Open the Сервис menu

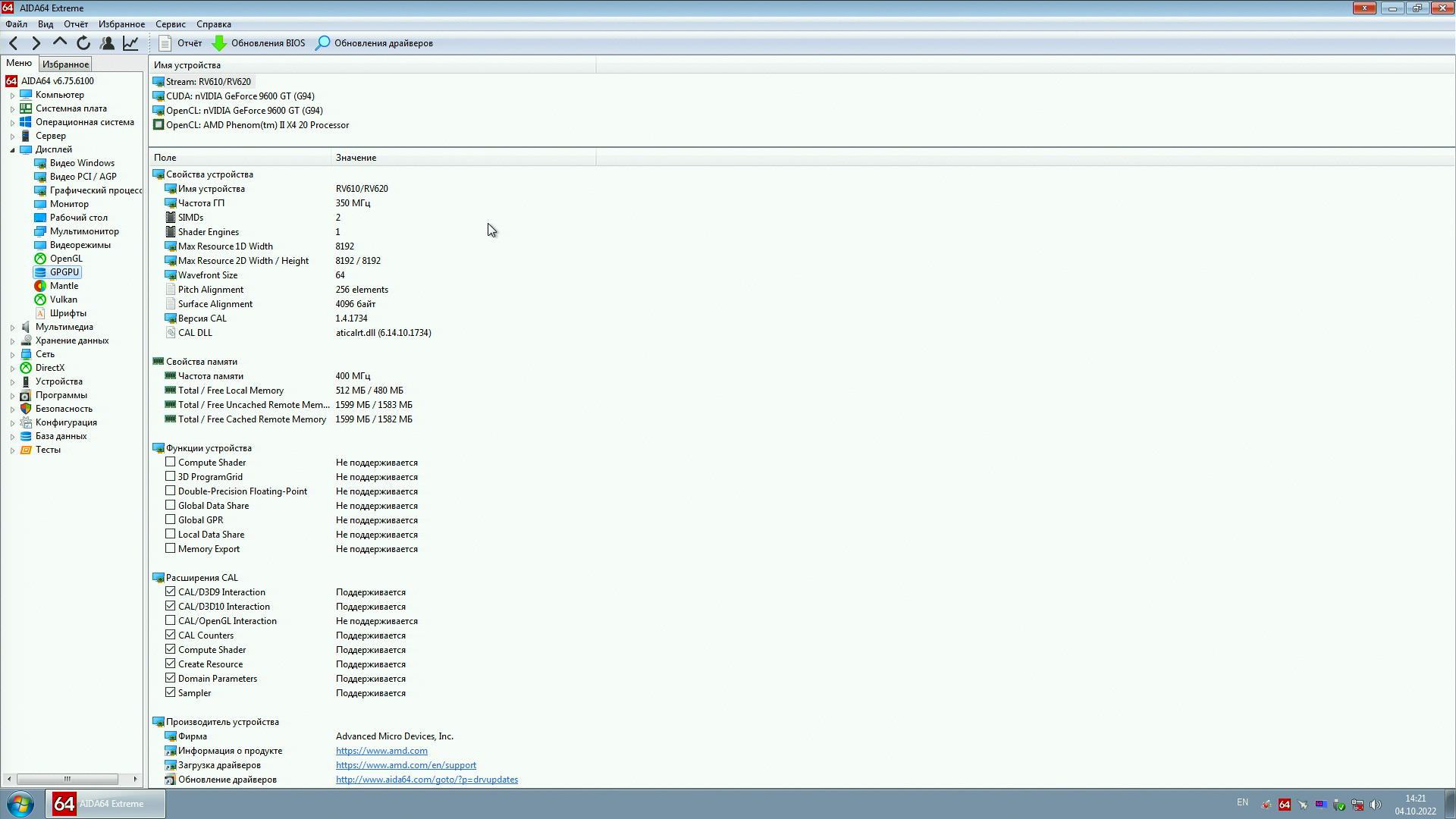pos(170,24)
